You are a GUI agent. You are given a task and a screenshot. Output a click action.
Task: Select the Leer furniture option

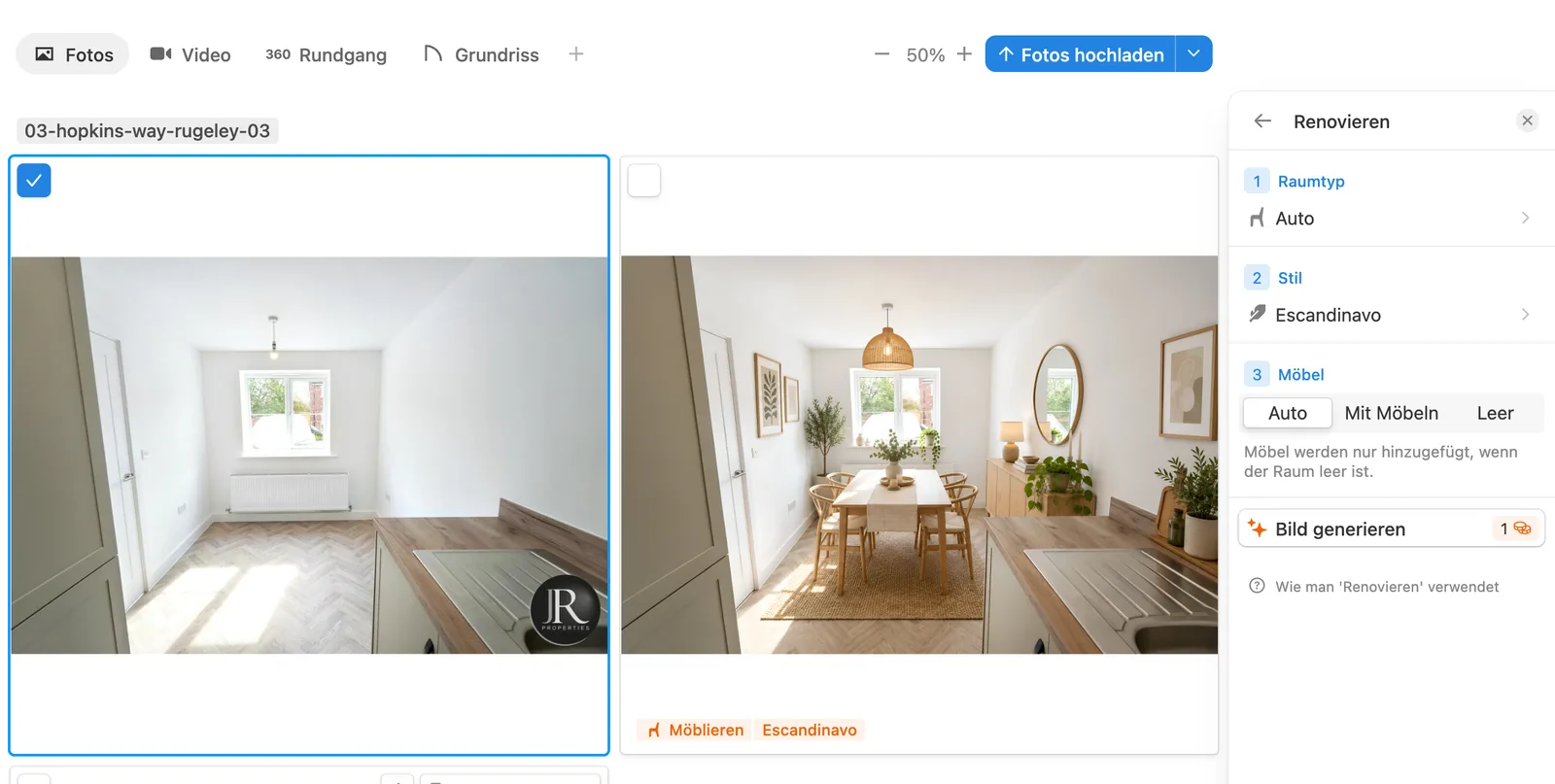click(1495, 413)
